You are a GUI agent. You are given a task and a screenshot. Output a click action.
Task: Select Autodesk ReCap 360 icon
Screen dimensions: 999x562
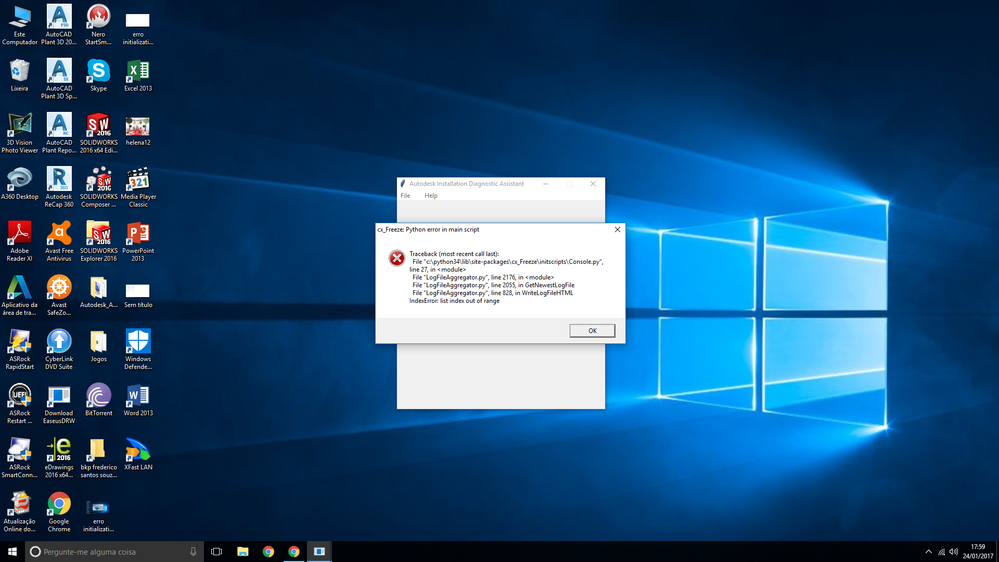[59, 187]
